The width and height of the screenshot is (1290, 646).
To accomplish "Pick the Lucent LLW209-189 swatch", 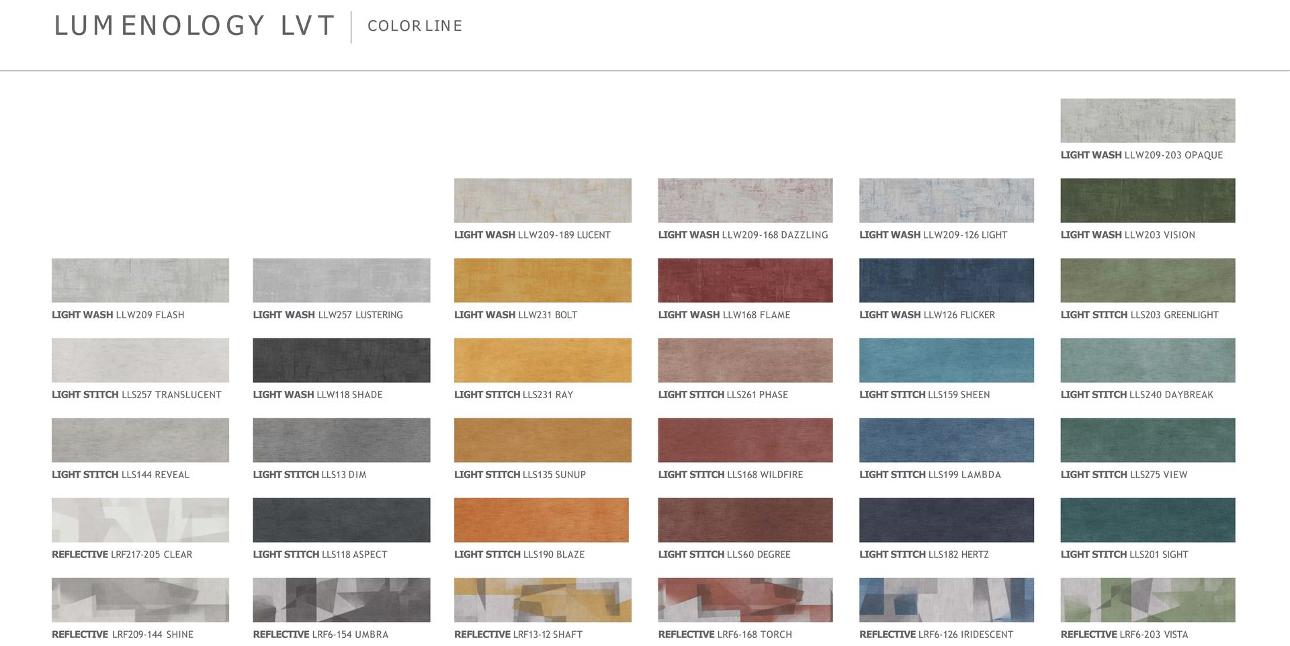I will pos(543,200).
